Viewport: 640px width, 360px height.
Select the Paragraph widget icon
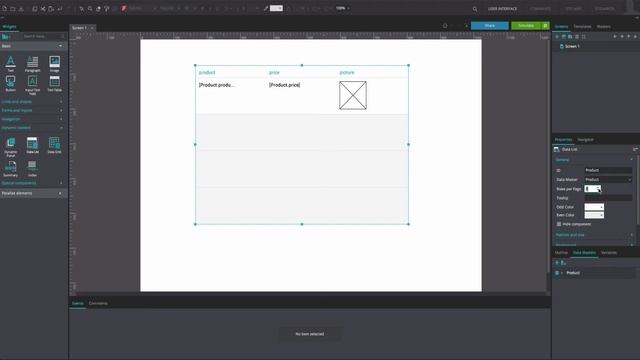click(x=32, y=62)
